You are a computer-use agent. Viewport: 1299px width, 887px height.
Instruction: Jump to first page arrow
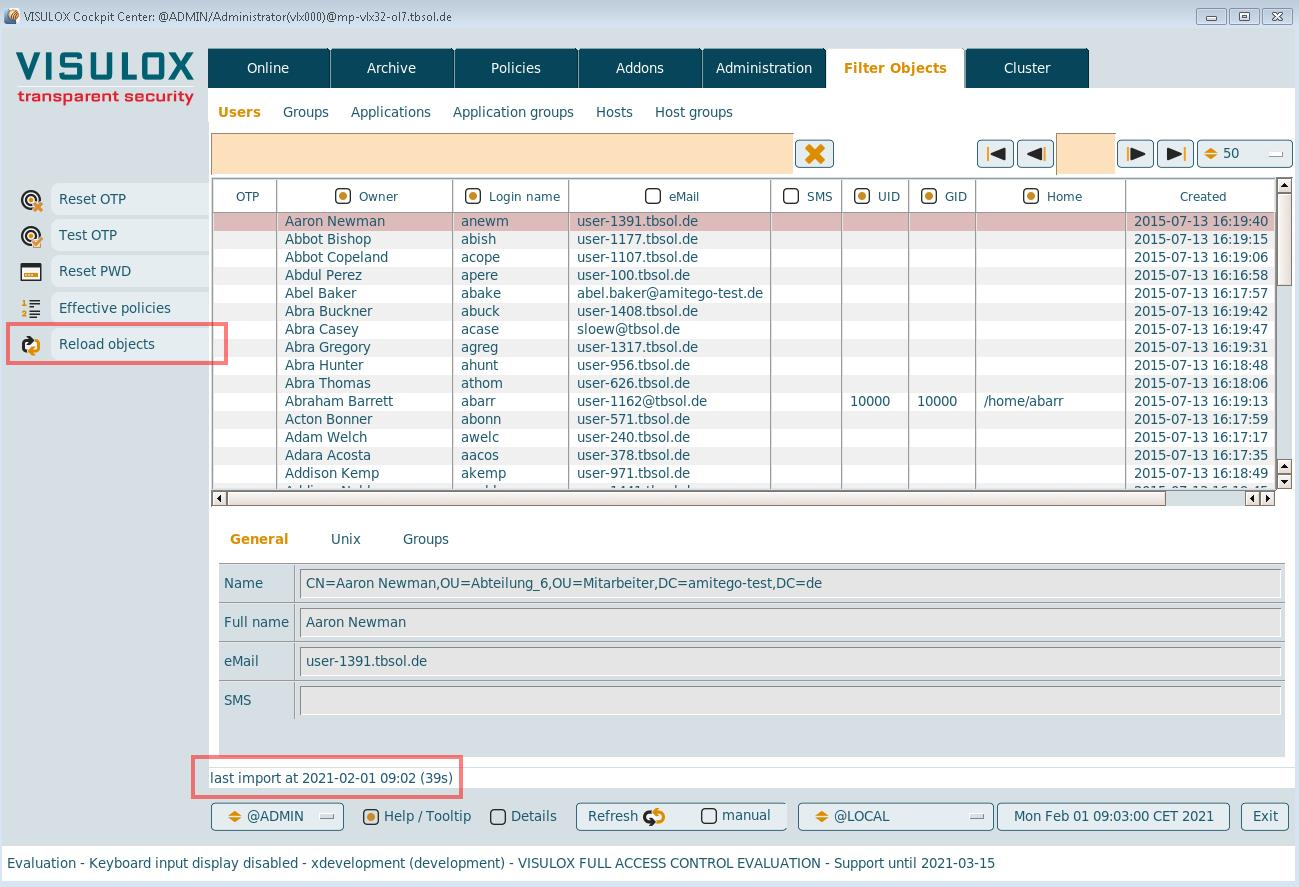(x=995, y=154)
